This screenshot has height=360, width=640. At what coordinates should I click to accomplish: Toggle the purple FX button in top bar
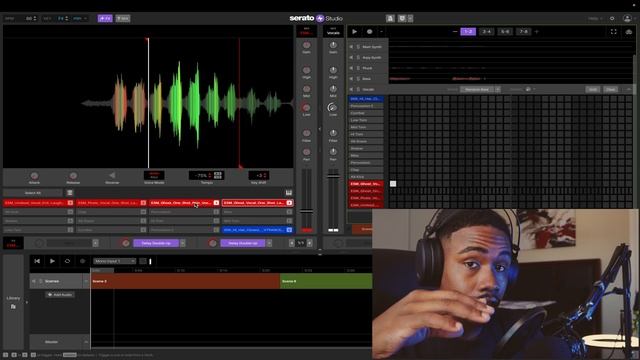pyautogui.click(x=105, y=18)
